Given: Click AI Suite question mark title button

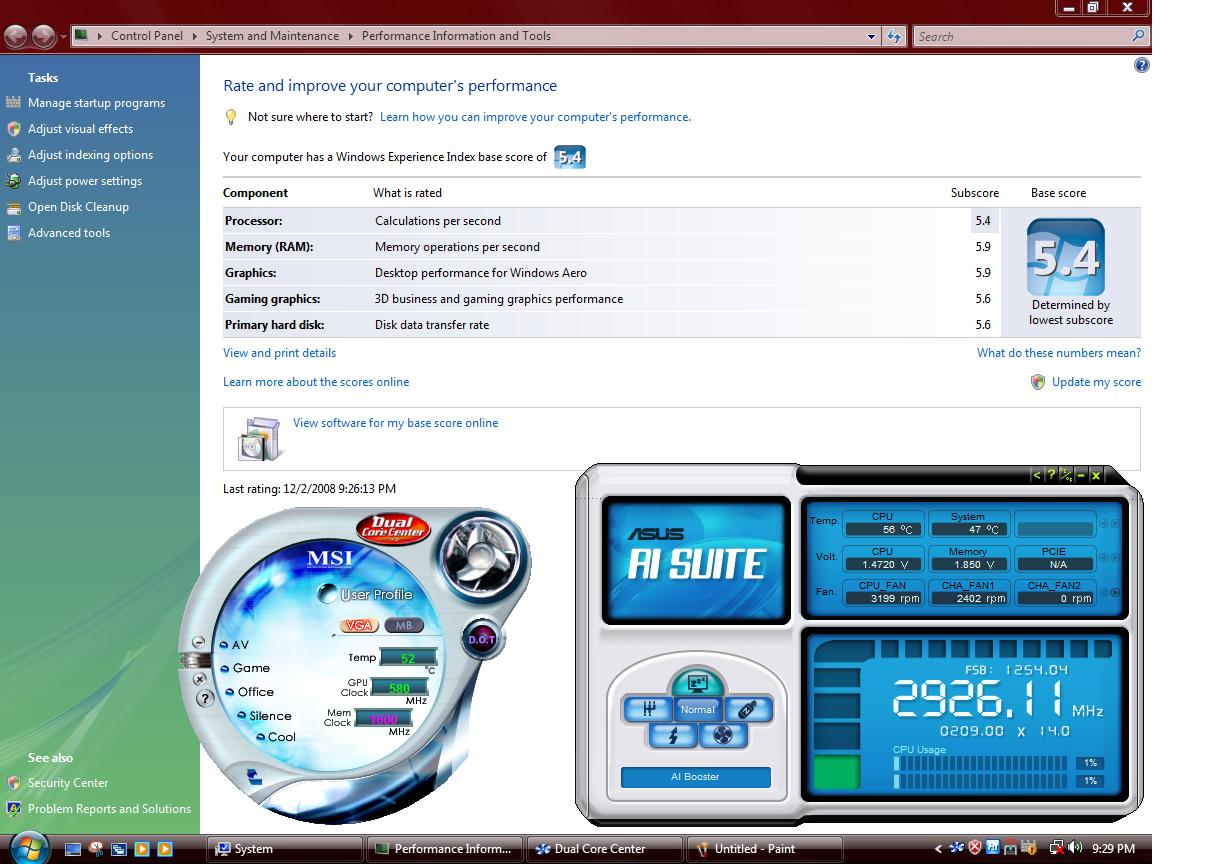Looking at the screenshot, I should (x=1051, y=475).
